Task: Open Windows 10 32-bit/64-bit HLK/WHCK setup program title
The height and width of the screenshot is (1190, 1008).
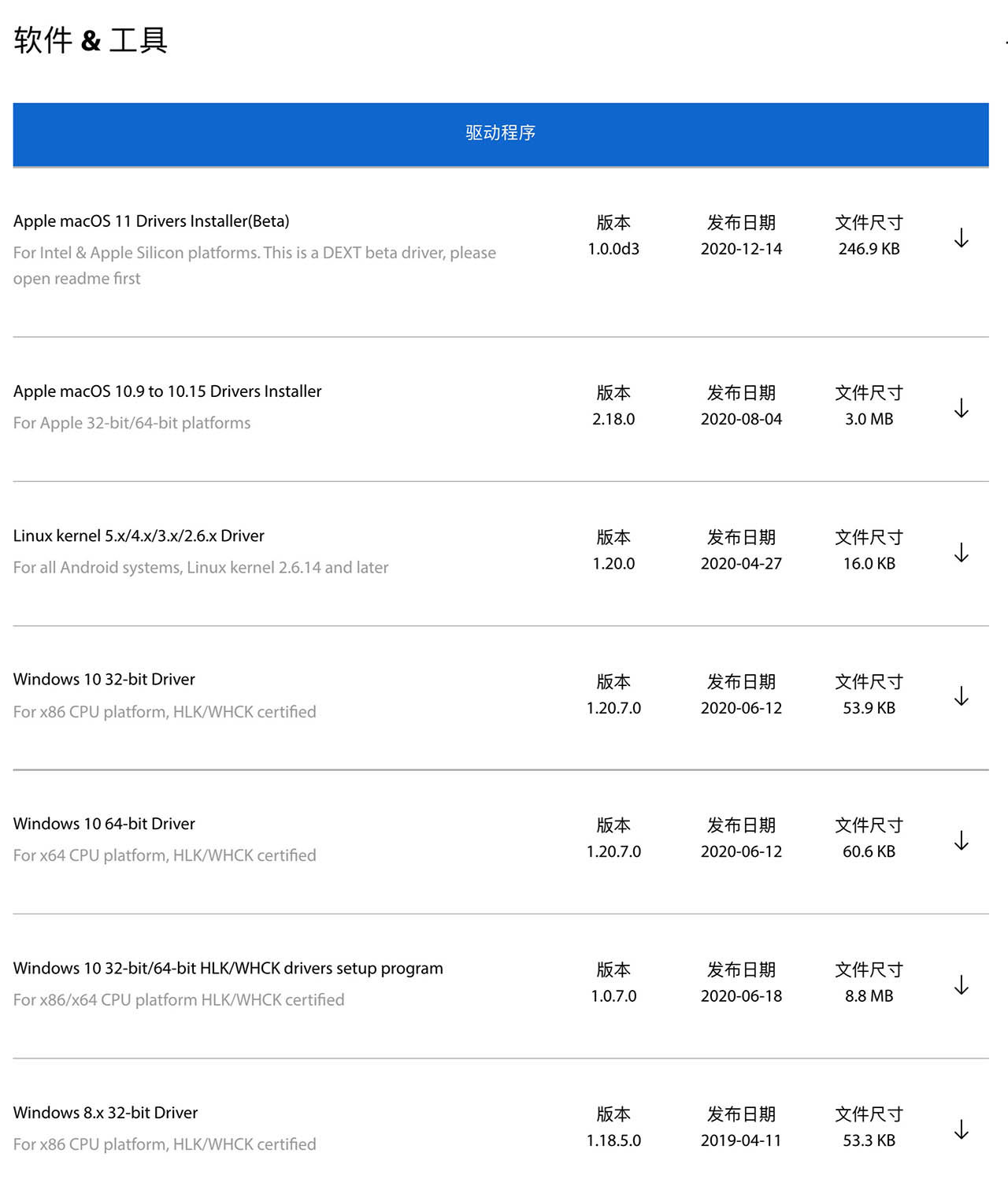Action: [x=228, y=968]
